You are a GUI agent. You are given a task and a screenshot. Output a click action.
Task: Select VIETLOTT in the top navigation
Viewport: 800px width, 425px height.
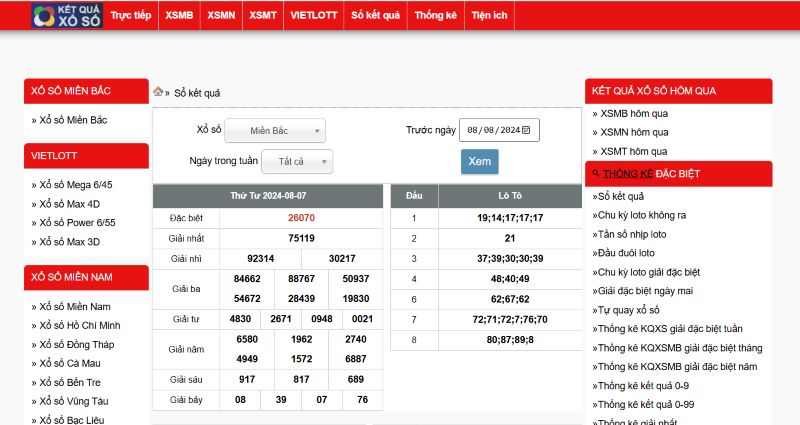pyautogui.click(x=313, y=16)
